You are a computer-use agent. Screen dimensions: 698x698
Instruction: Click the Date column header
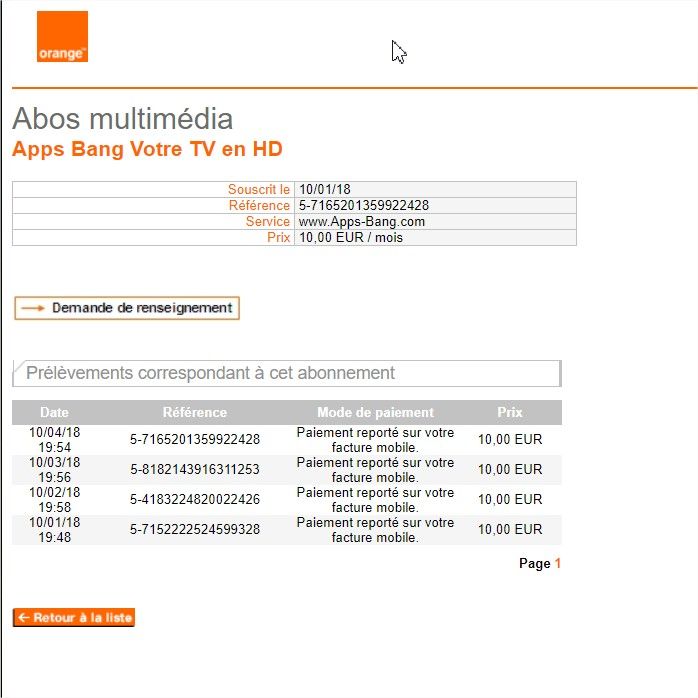tap(55, 412)
